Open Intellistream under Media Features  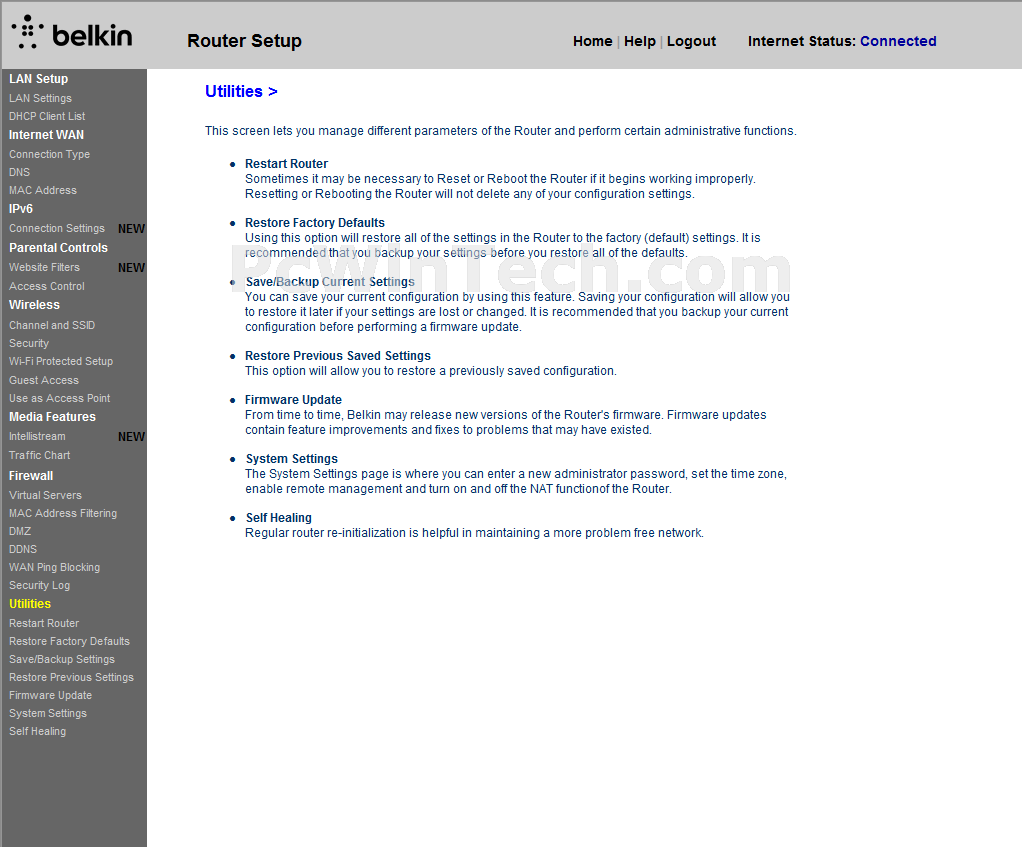coord(37,437)
